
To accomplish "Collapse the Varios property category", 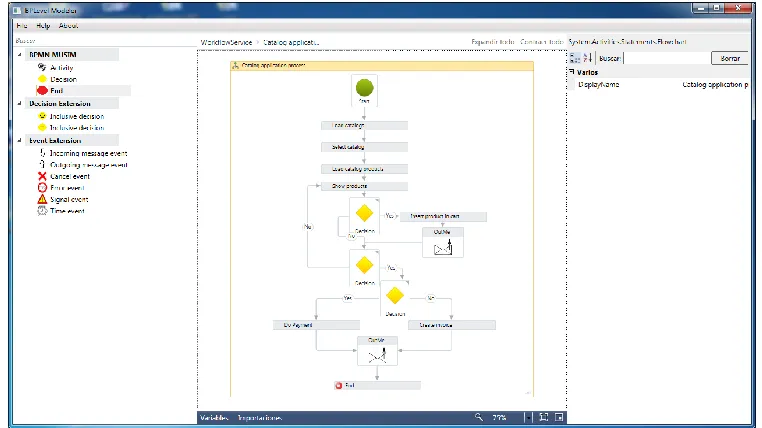I will (572, 72).
